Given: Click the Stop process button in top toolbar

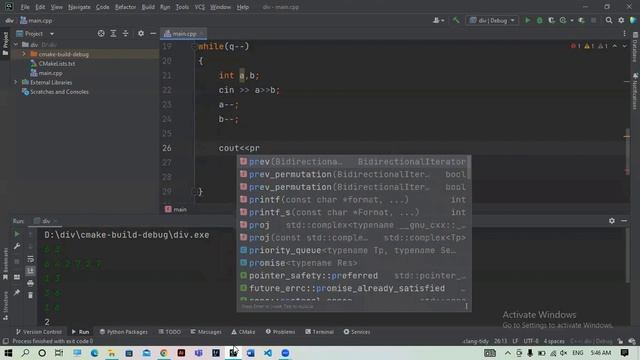Looking at the screenshot, I should point(593,20).
